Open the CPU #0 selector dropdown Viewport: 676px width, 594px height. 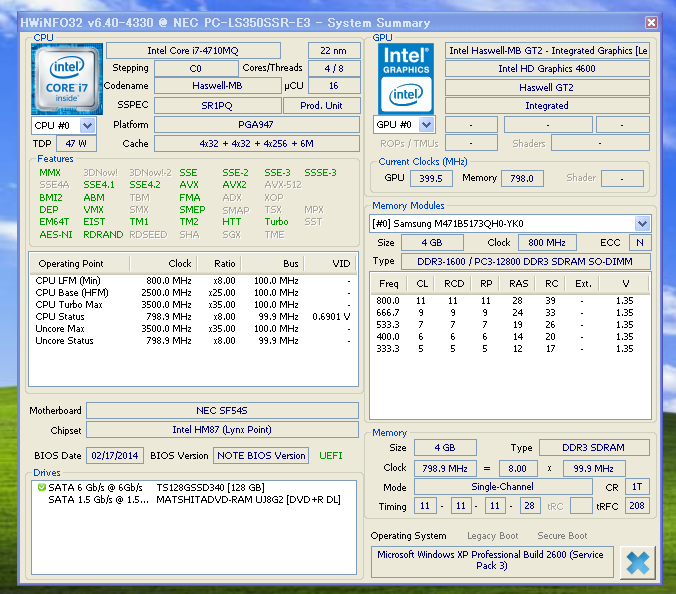88,125
